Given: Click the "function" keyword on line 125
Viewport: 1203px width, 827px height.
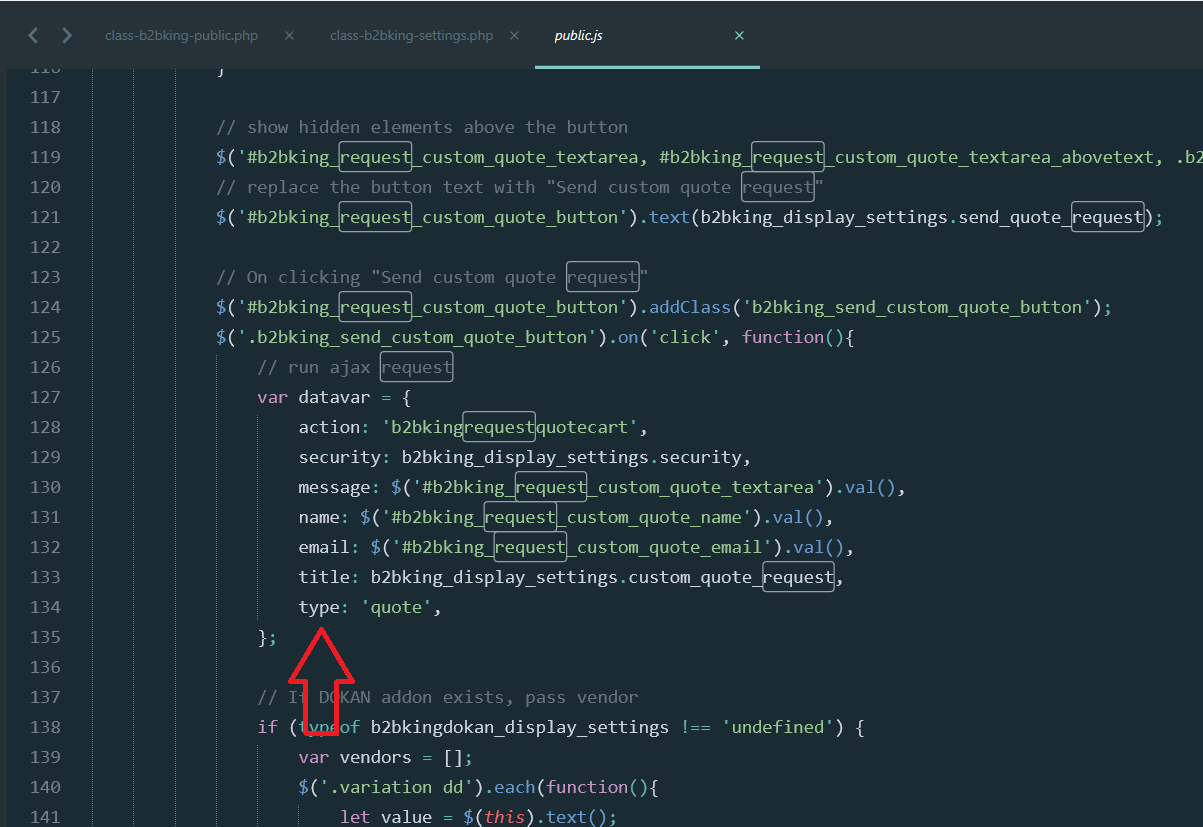Looking at the screenshot, I should pyautogui.click(x=784, y=337).
